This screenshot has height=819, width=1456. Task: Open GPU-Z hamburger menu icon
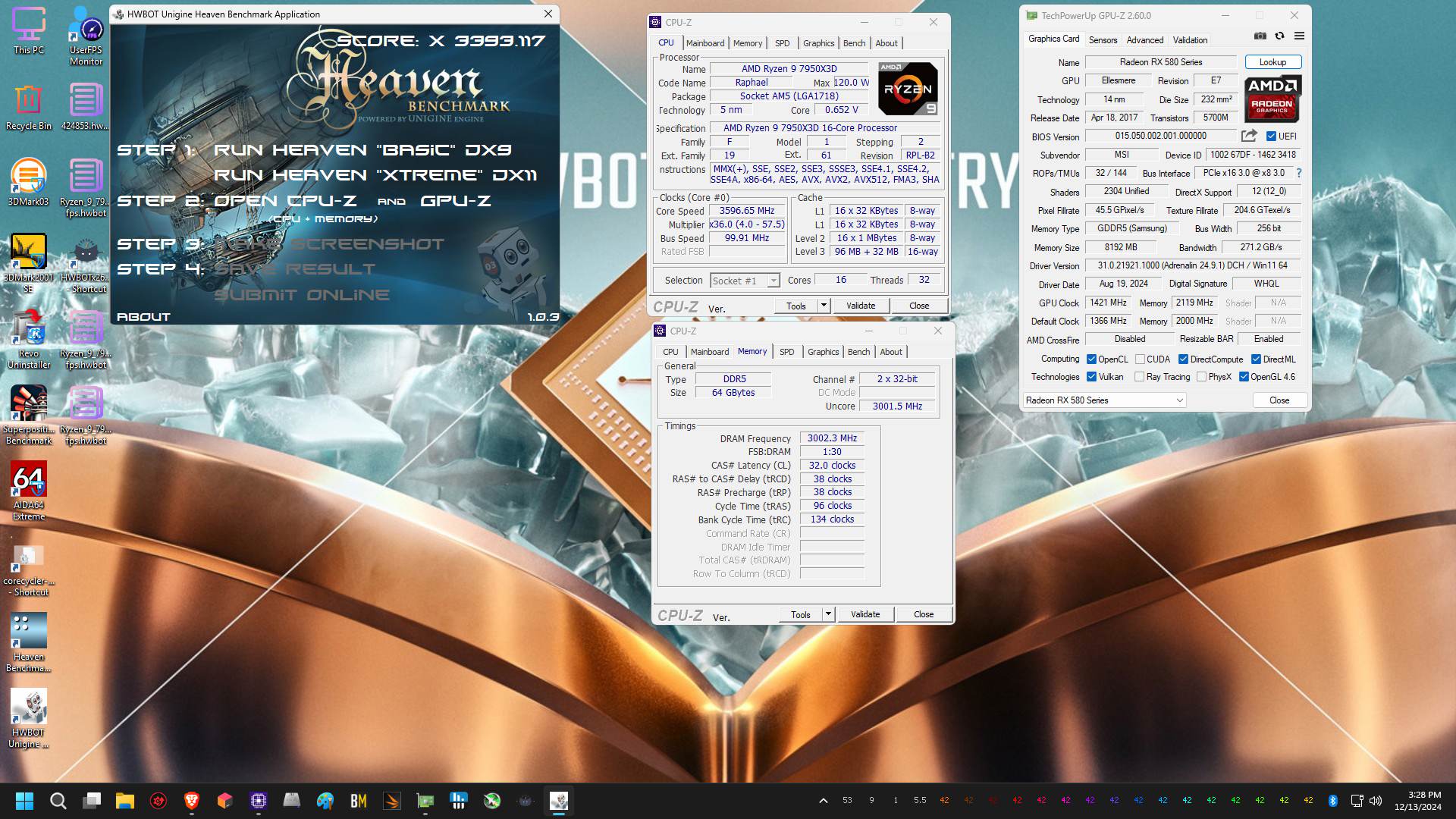tap(1299, 36)
